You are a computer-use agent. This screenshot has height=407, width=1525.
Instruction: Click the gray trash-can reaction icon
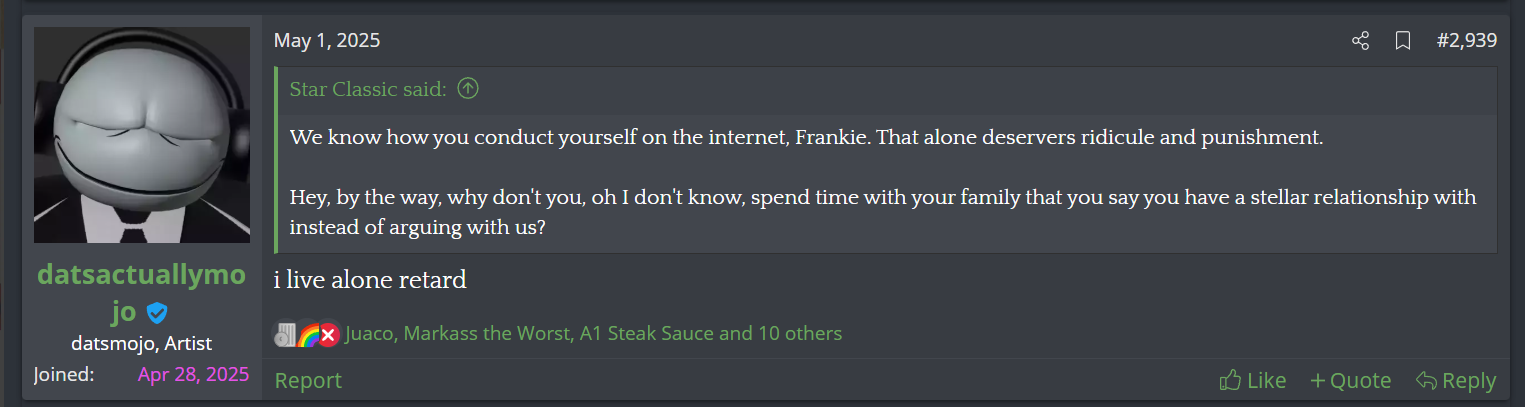click(x=286, y=334)
